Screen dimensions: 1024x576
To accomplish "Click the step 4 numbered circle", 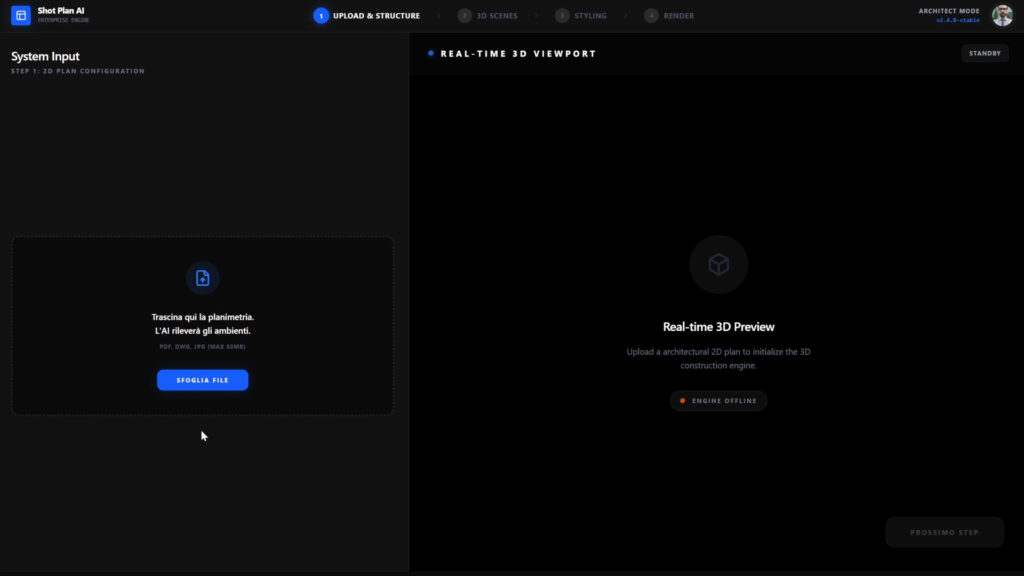I will click(652, 16).
